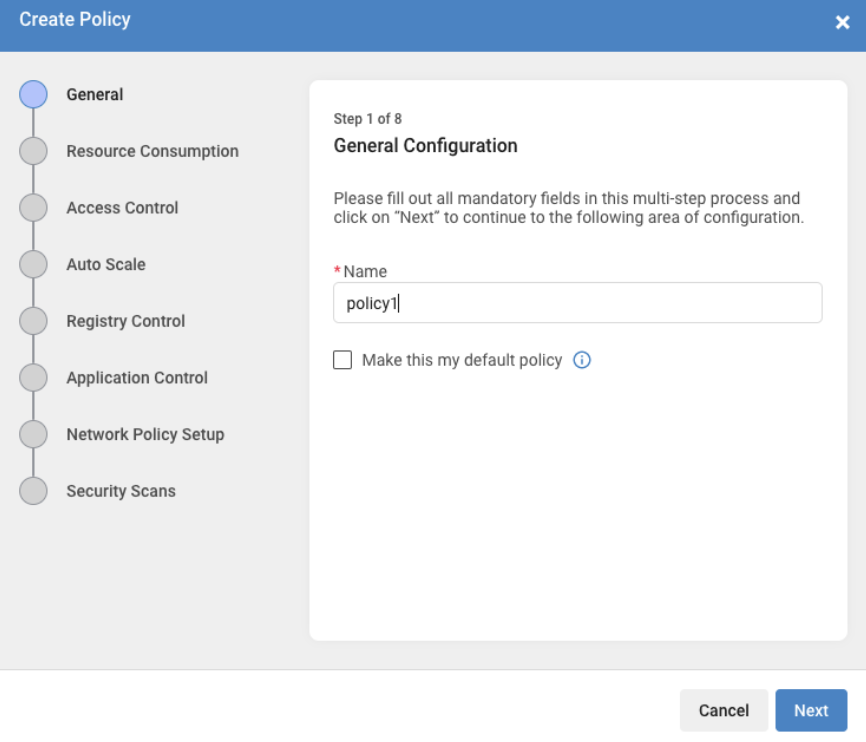Click the Auto Scale step circle
The height and width of the screenshot is (742, 866).
33,264
